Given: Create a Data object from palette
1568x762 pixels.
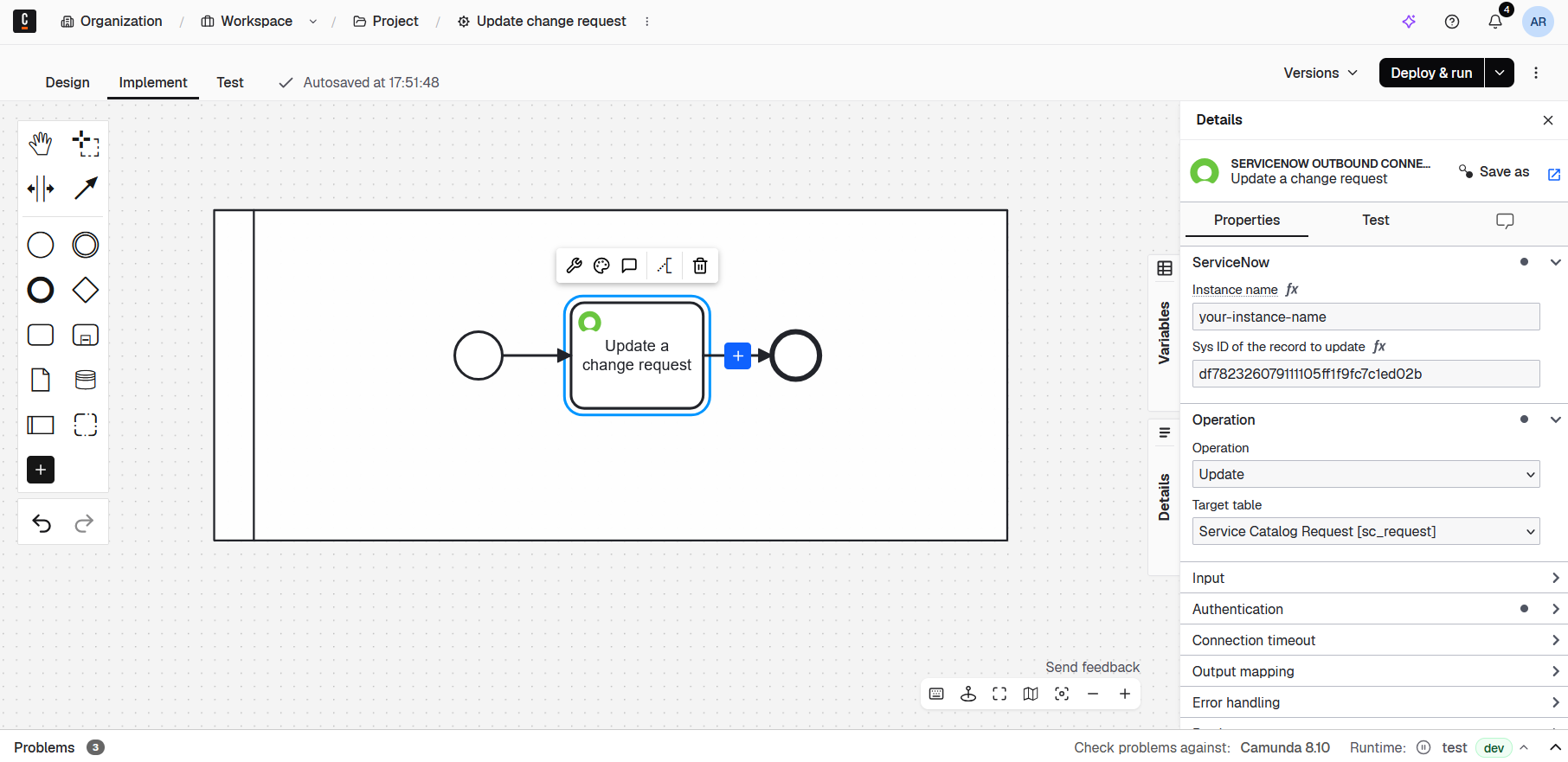Looking at the screenshot, I should 41,380.
